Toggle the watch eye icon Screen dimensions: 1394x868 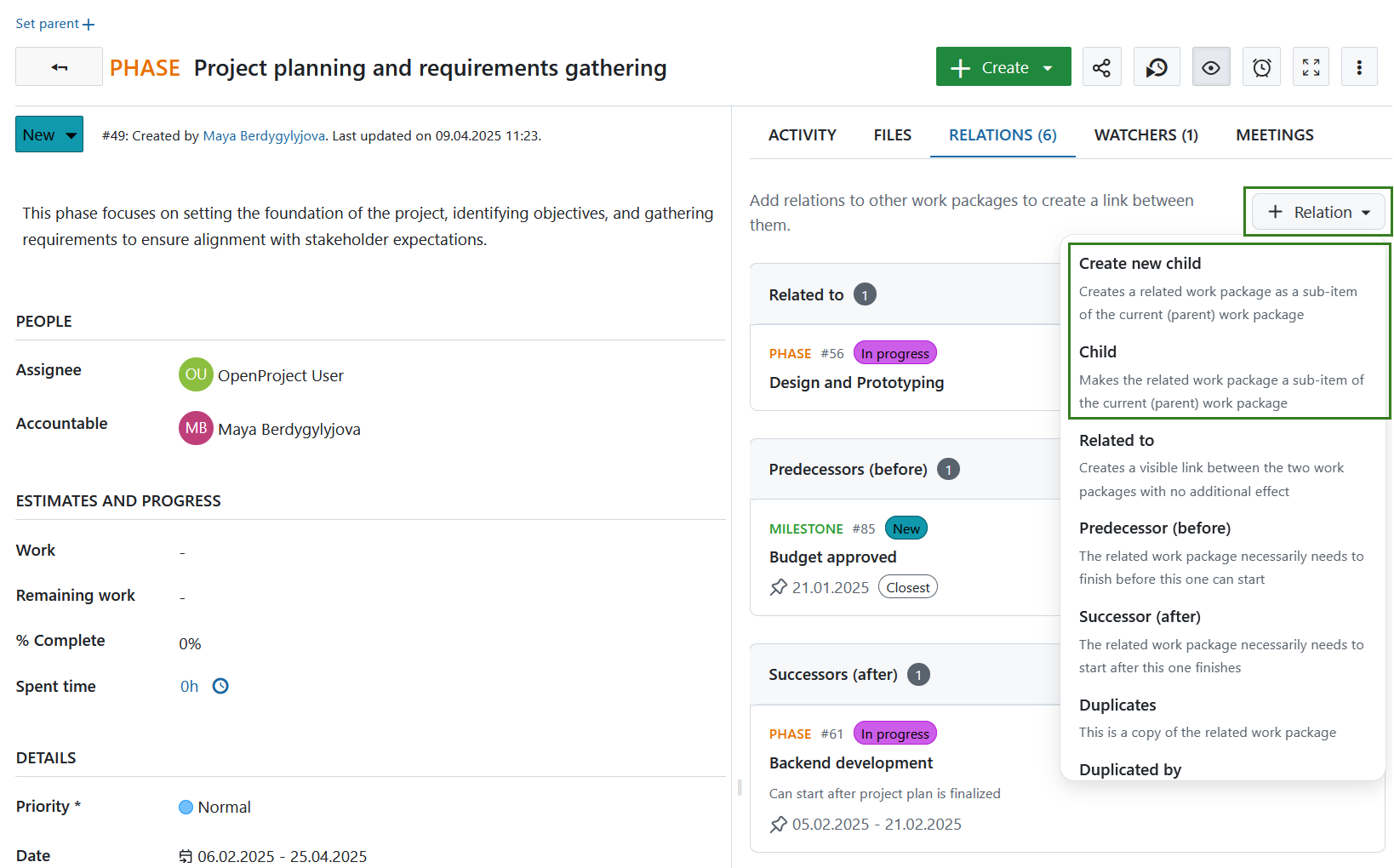click(1211, 67)
